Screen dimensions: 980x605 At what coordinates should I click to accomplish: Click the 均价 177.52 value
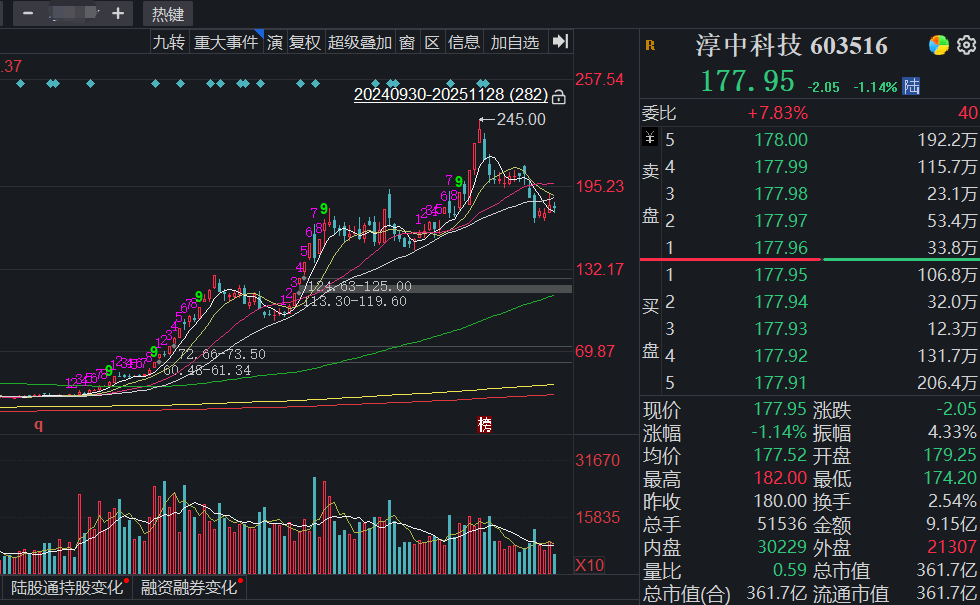[780, 455]
